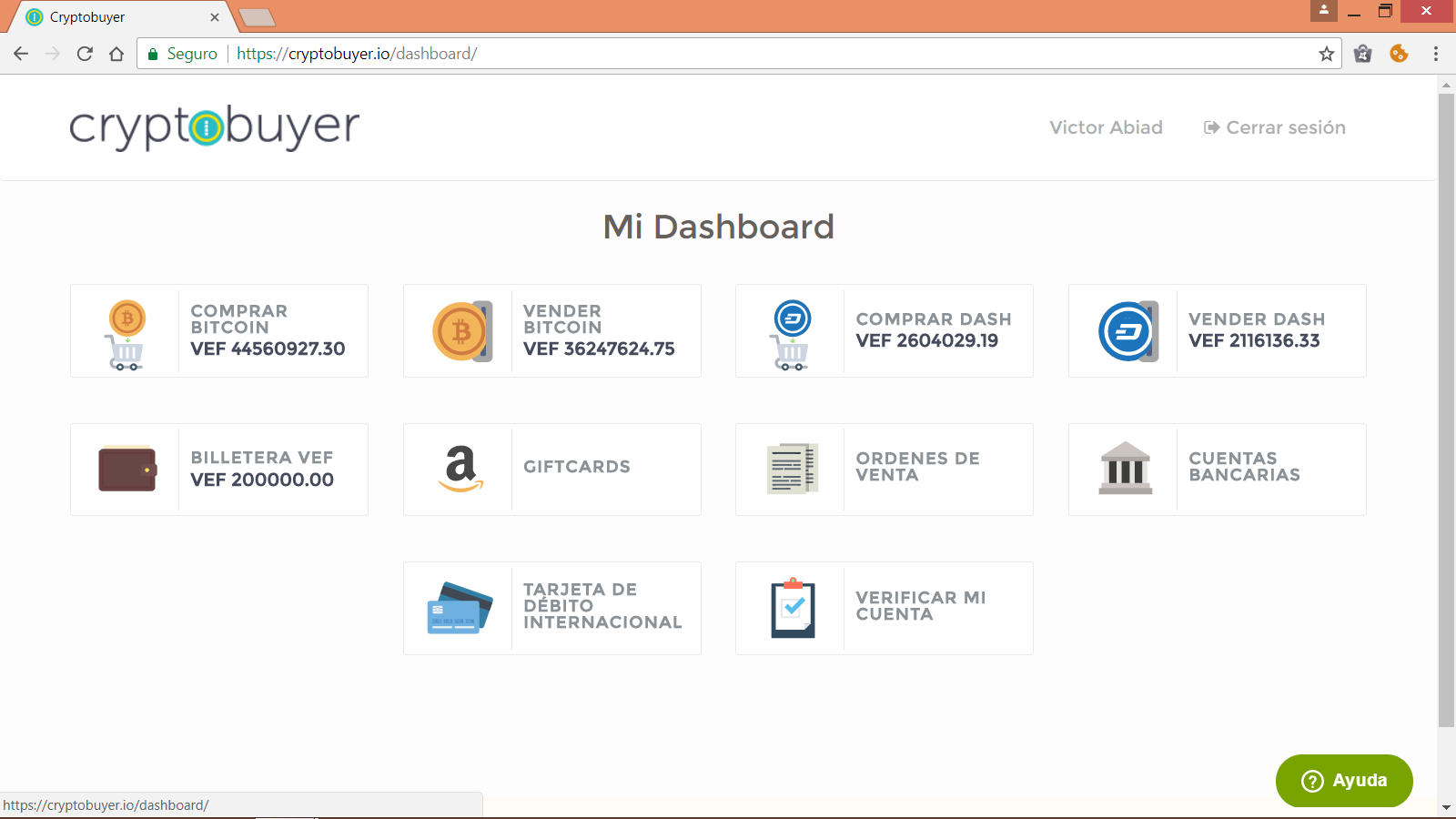Click the sales orders document icon

pos(793,469)
